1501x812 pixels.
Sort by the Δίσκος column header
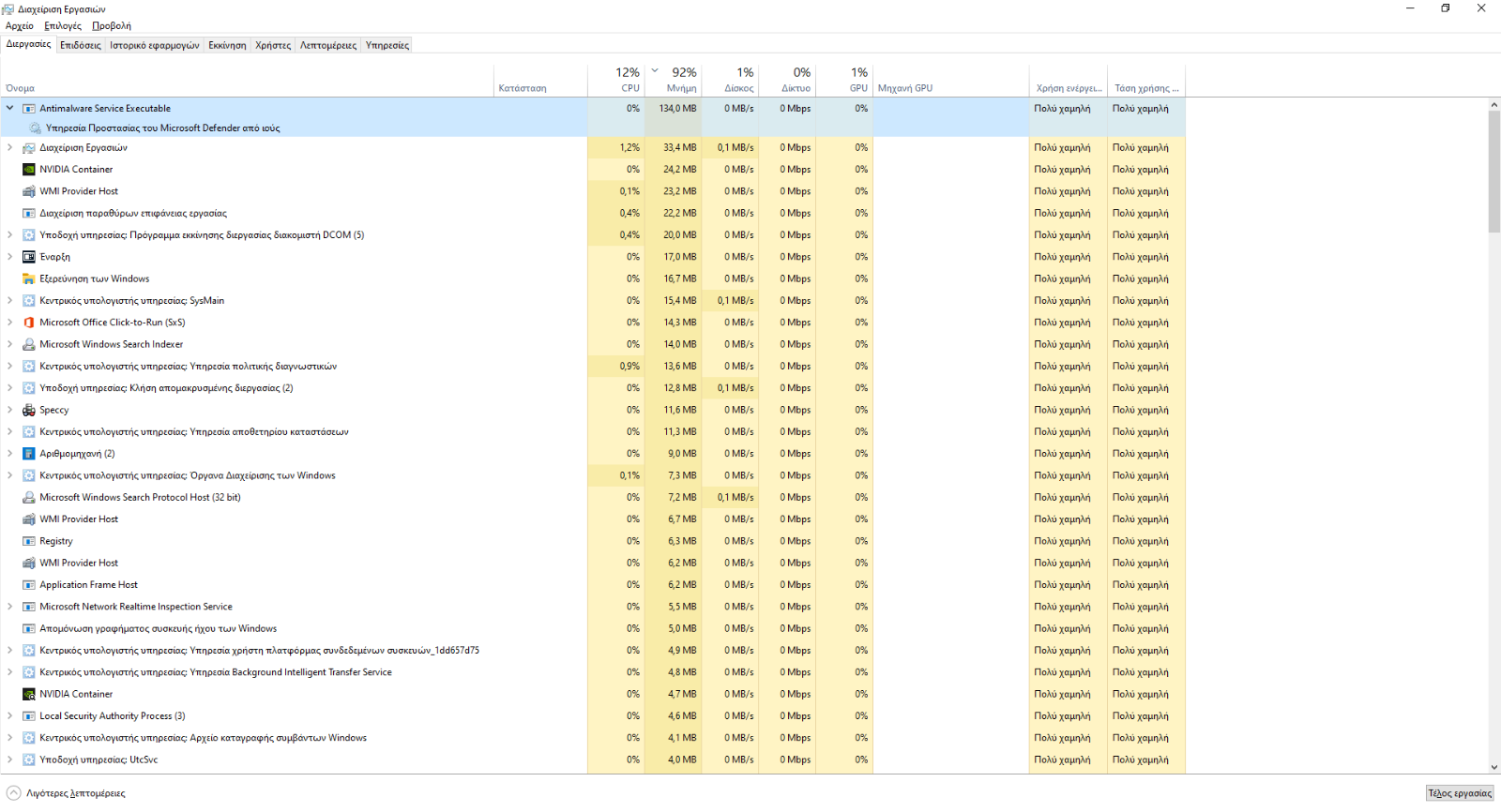(730, 81)
